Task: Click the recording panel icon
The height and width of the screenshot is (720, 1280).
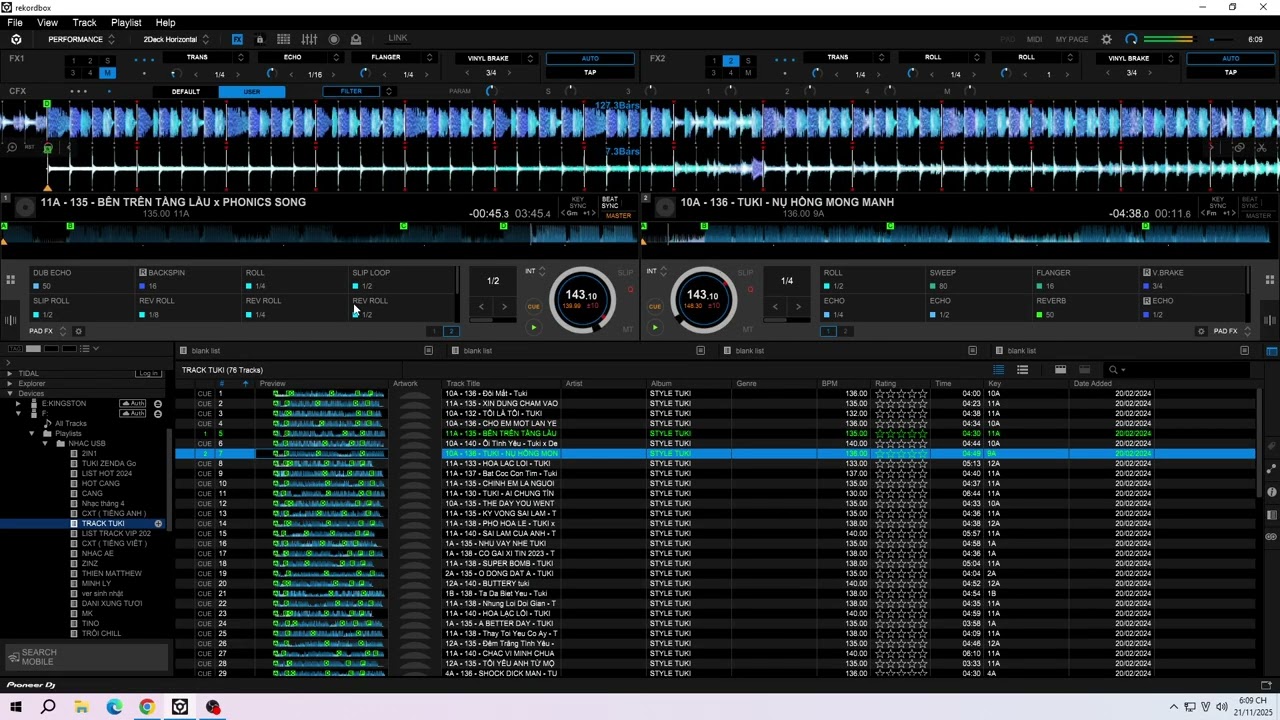Action: point(334,39)
